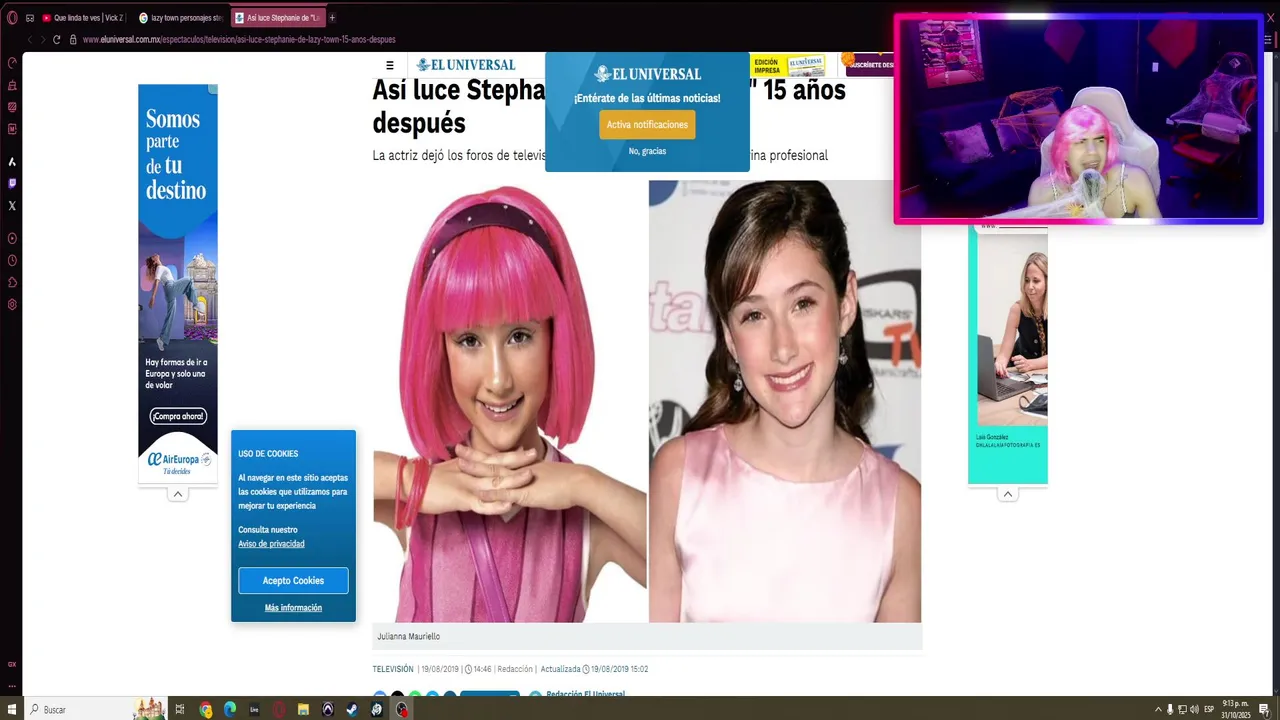The width and height of the screenshot is (1280, 720).
Task: Dismiss notifications with 'No, gracias'
Action: (647, 151)
